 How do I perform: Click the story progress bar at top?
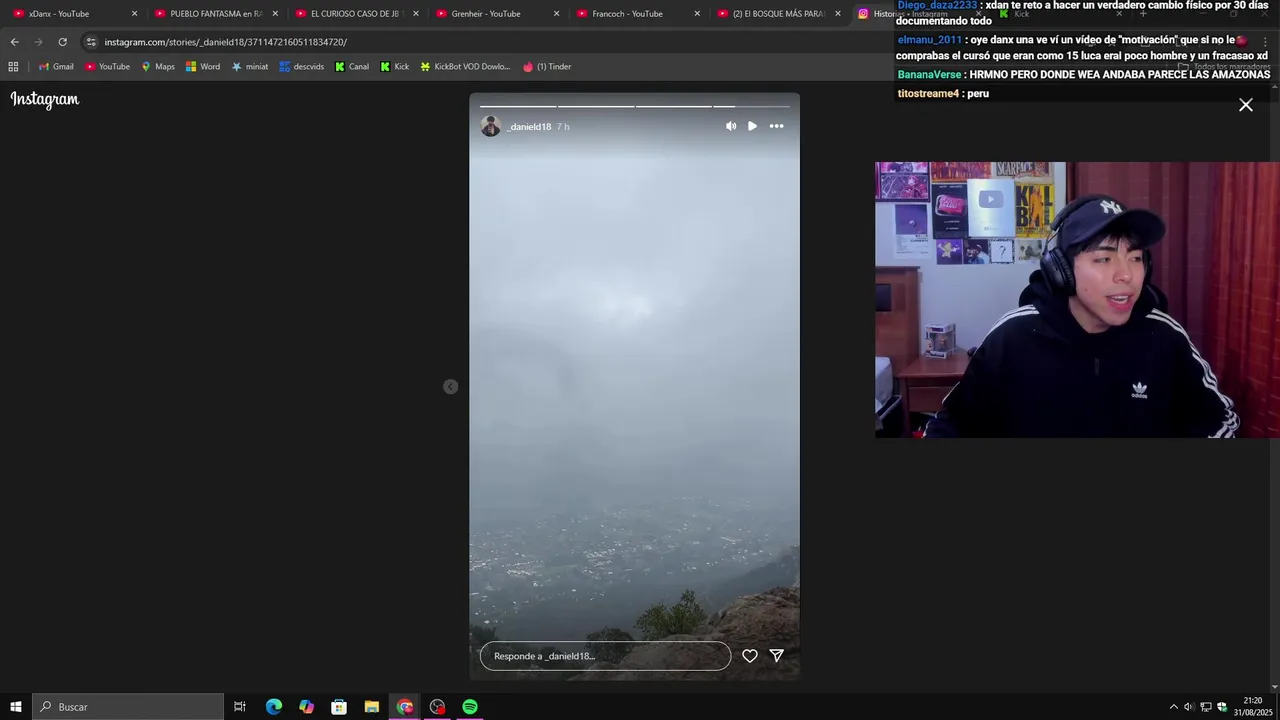click(x=634, y=106)
